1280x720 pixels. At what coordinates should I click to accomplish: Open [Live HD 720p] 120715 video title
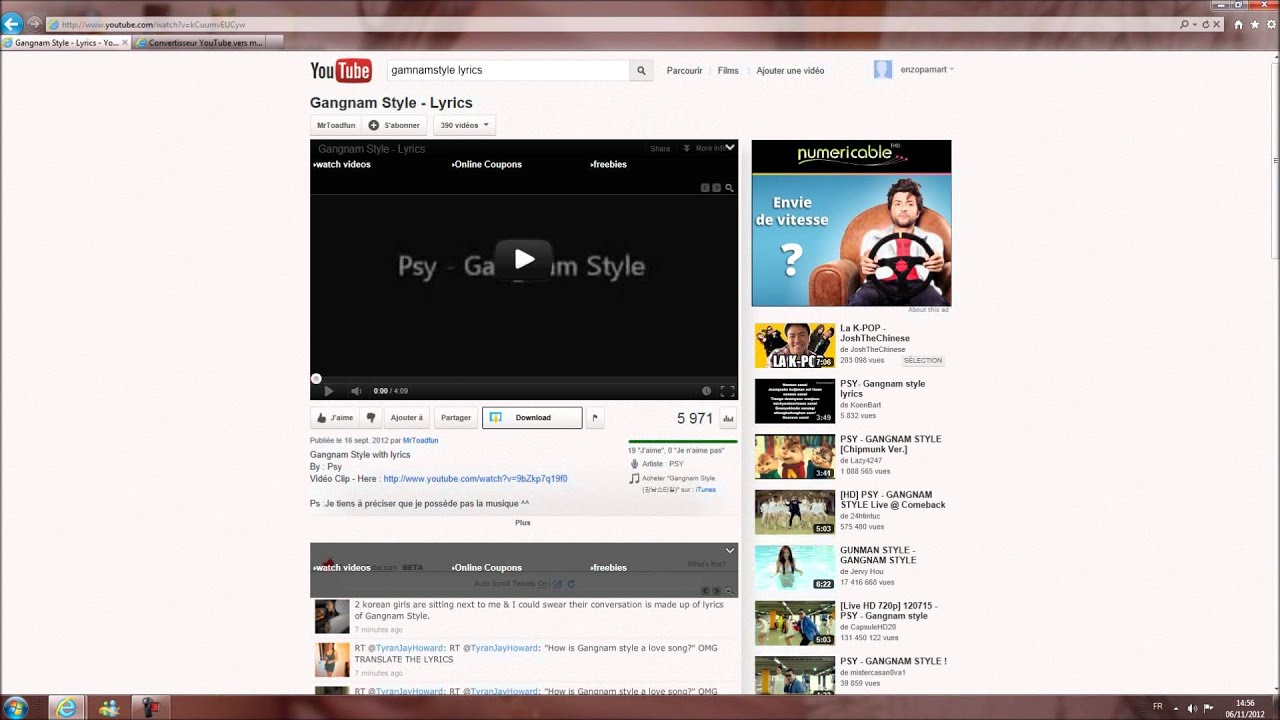[x=889, y=611]
